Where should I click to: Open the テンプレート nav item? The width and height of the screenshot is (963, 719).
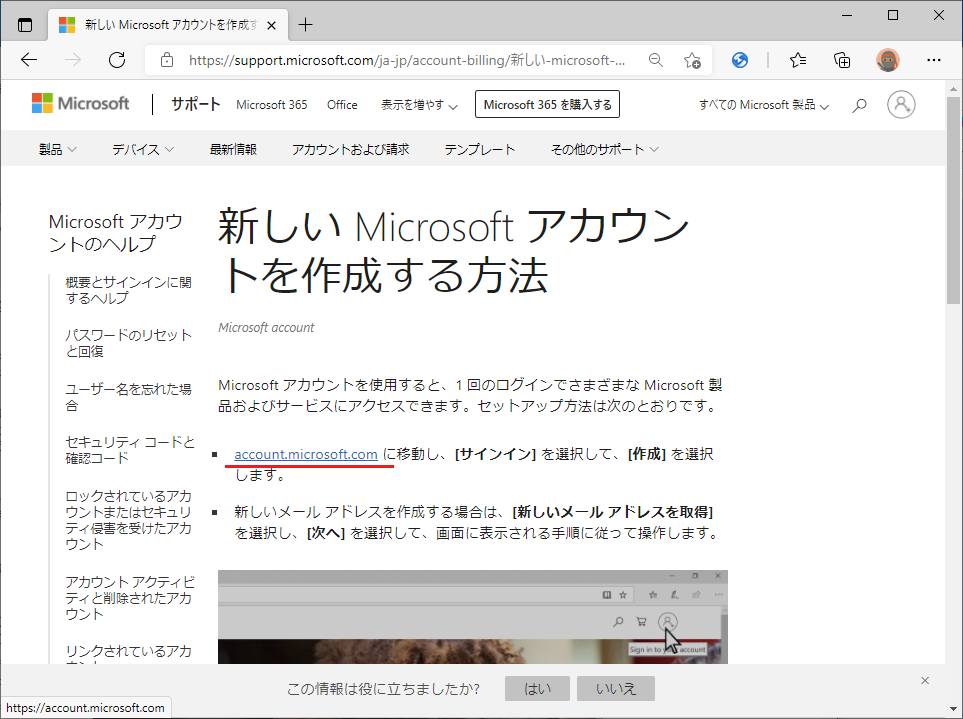pos(480,149)
